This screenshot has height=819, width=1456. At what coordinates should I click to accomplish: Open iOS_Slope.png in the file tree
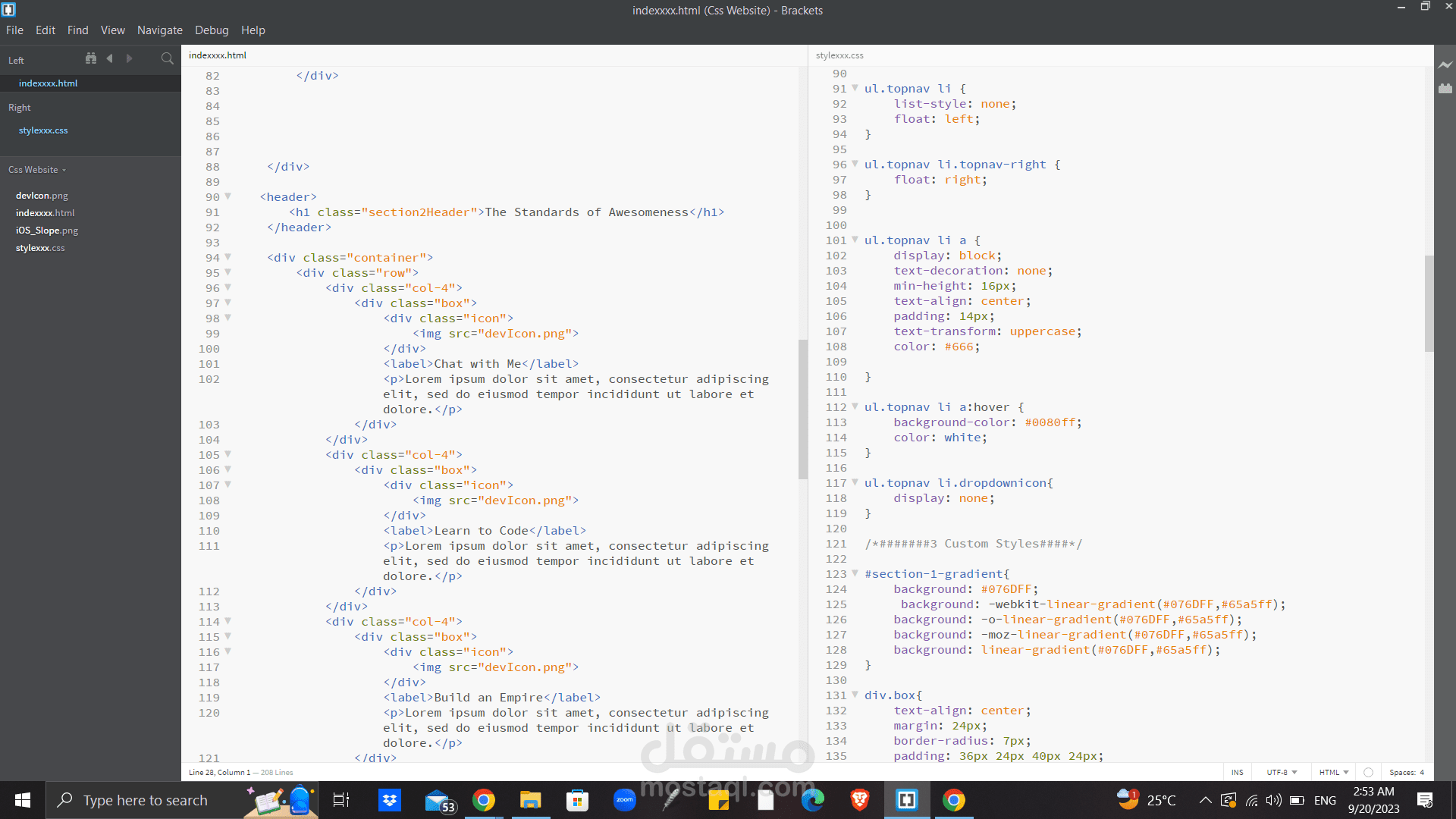point(47,231)
